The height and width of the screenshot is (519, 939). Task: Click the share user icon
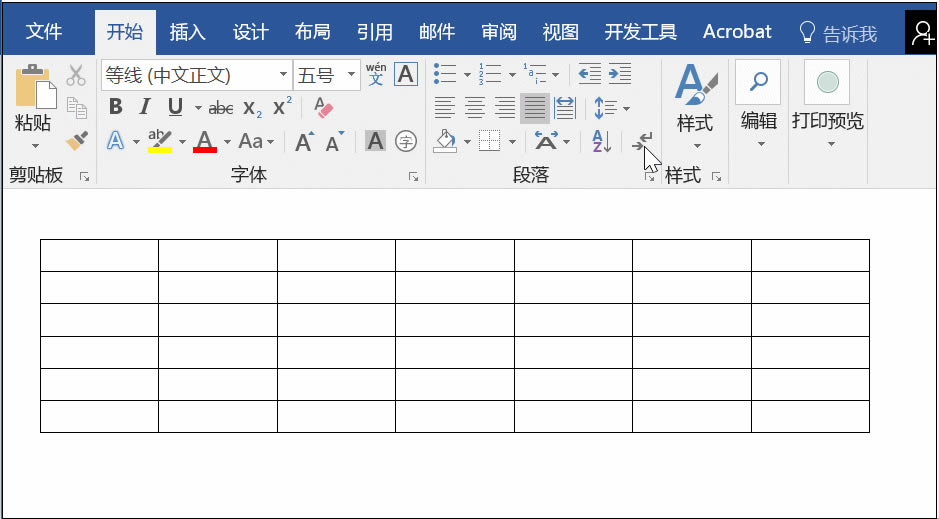click(922, 33)
